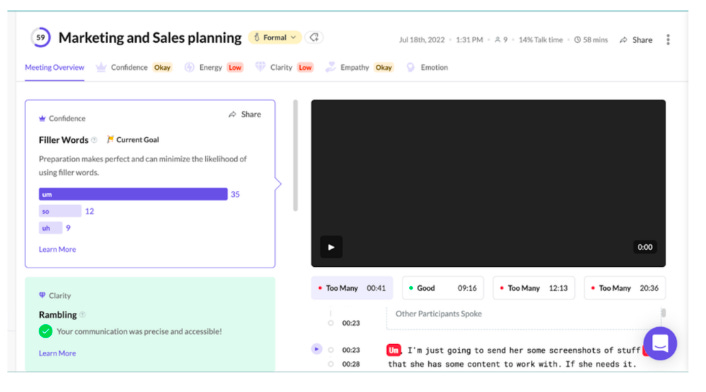The height and width of the screenshot is (392, 706).
Task: Click the tag icon next to Formal
Action: click(314, 37)
